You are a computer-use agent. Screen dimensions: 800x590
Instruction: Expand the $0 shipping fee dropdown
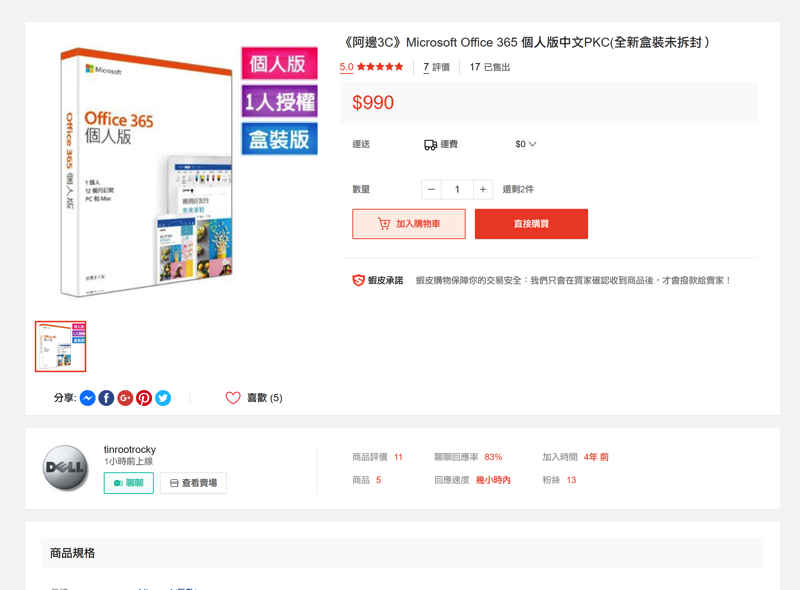pos(526,145)
